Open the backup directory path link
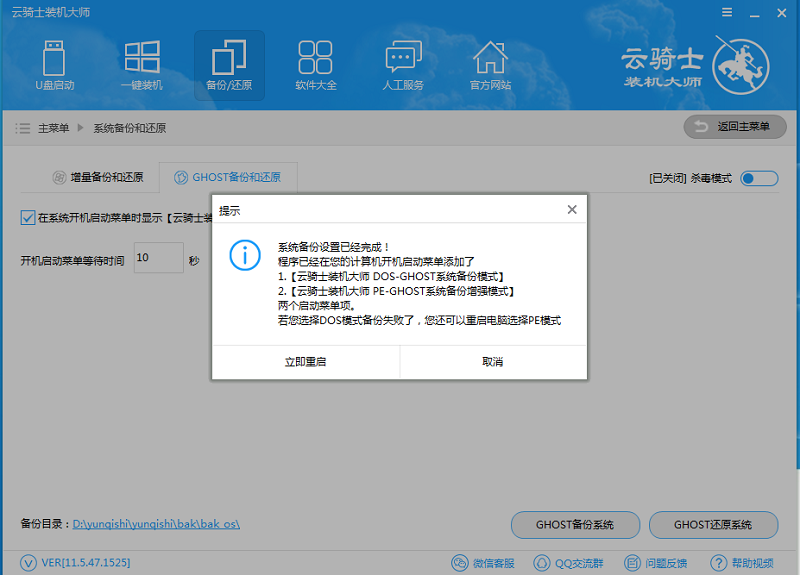 coord(156,524)
